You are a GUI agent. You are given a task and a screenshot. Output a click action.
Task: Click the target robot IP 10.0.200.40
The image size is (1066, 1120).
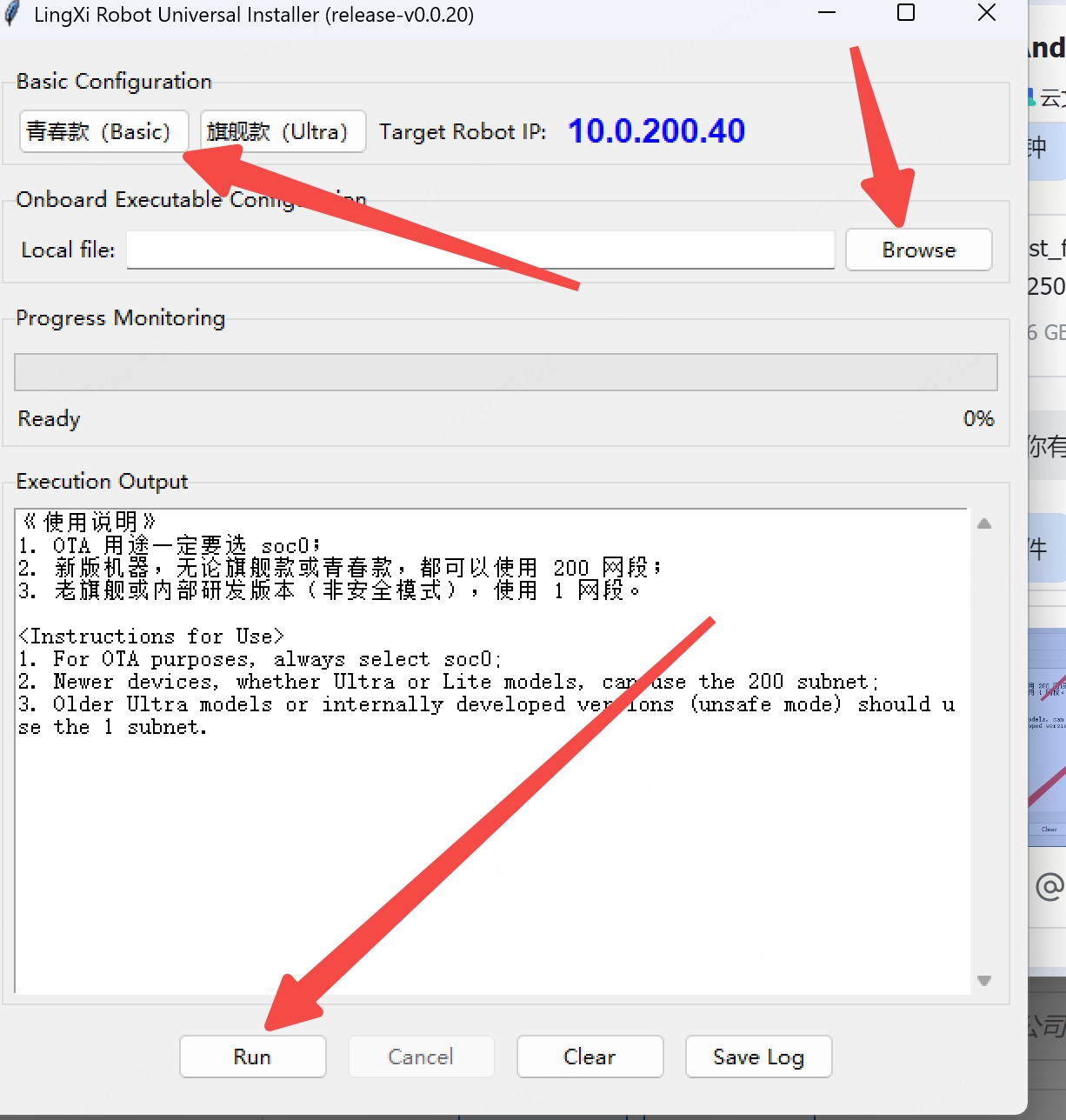tap(656, 130)
